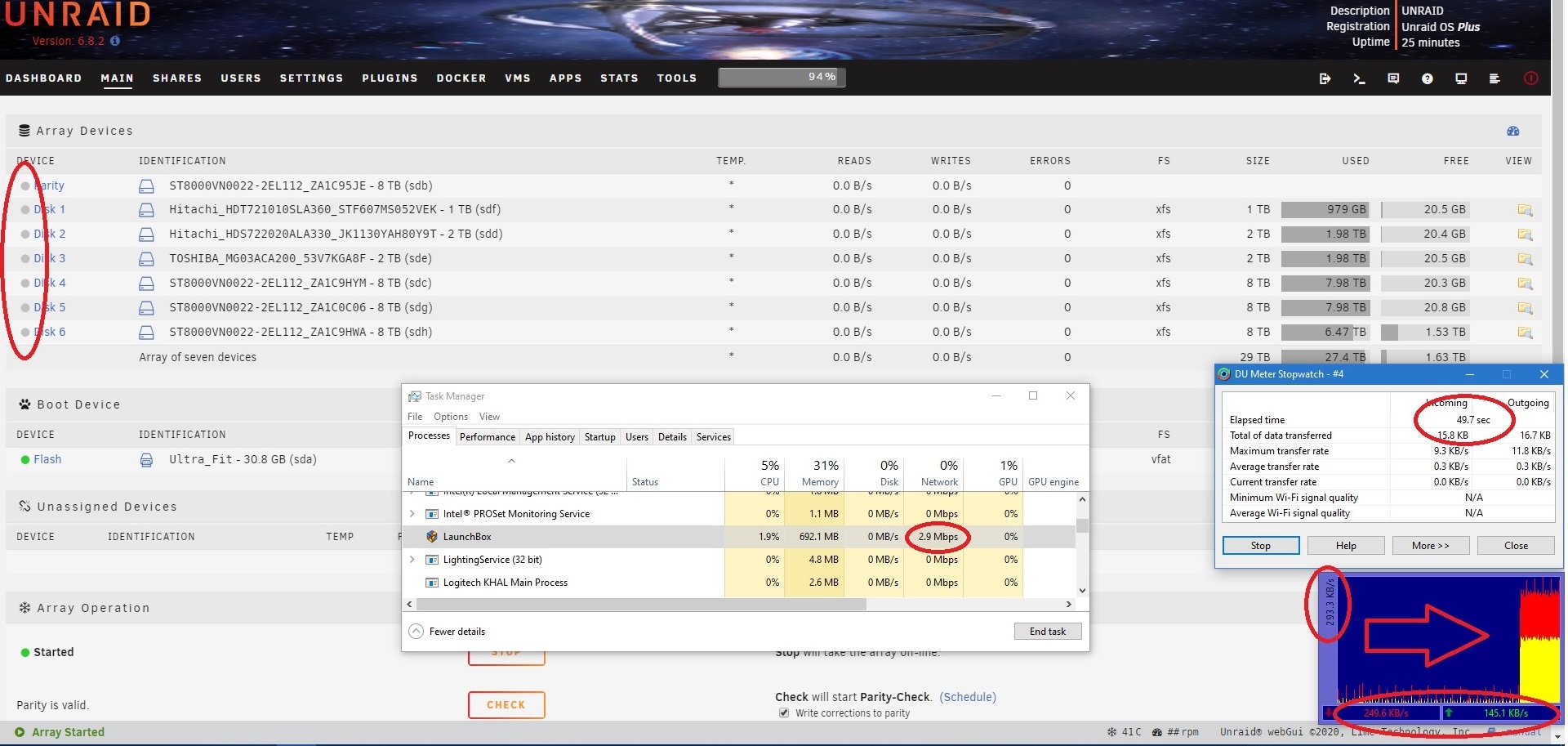Open Task Manager View menu
Screen dimensions: 1568x746
(x=489, y=417)
